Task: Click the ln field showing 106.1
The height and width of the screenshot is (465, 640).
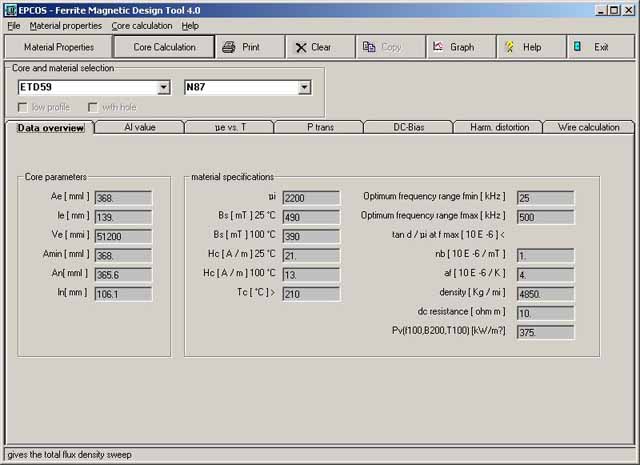Action: point(123,294)
